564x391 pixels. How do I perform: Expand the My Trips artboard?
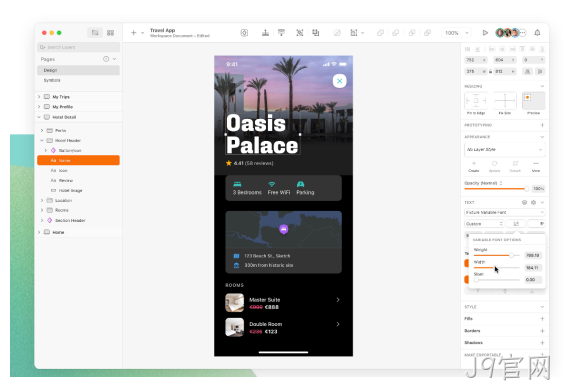point(39,97)
